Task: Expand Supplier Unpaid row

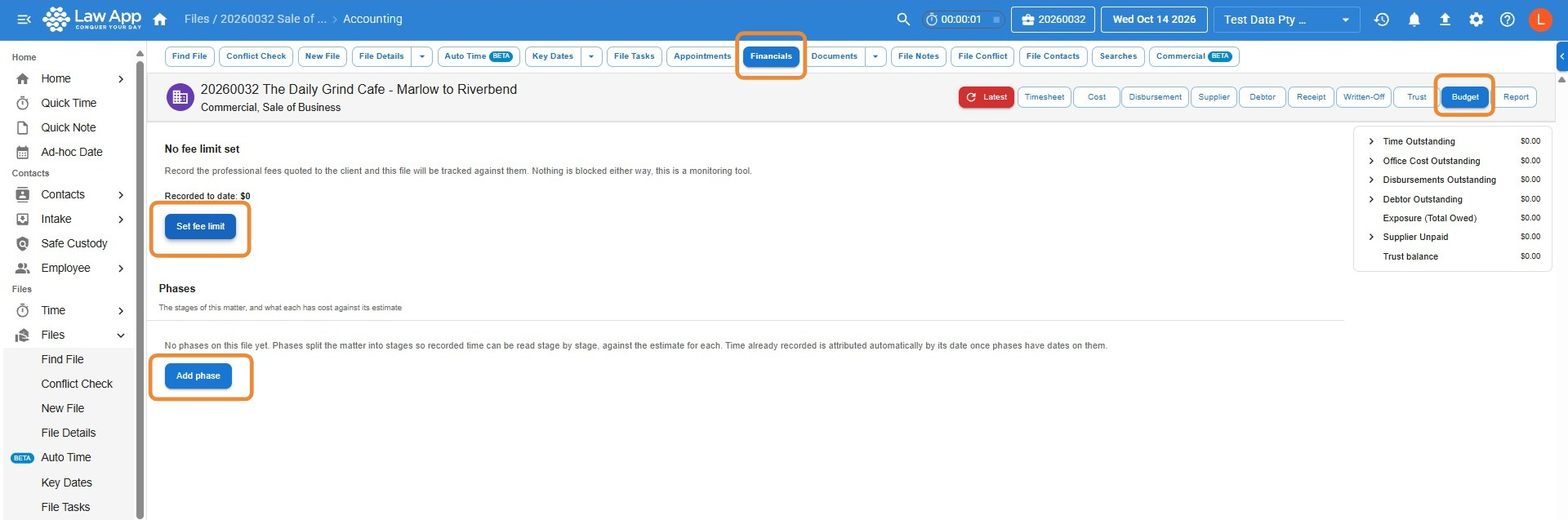Action: (1371, 237)
